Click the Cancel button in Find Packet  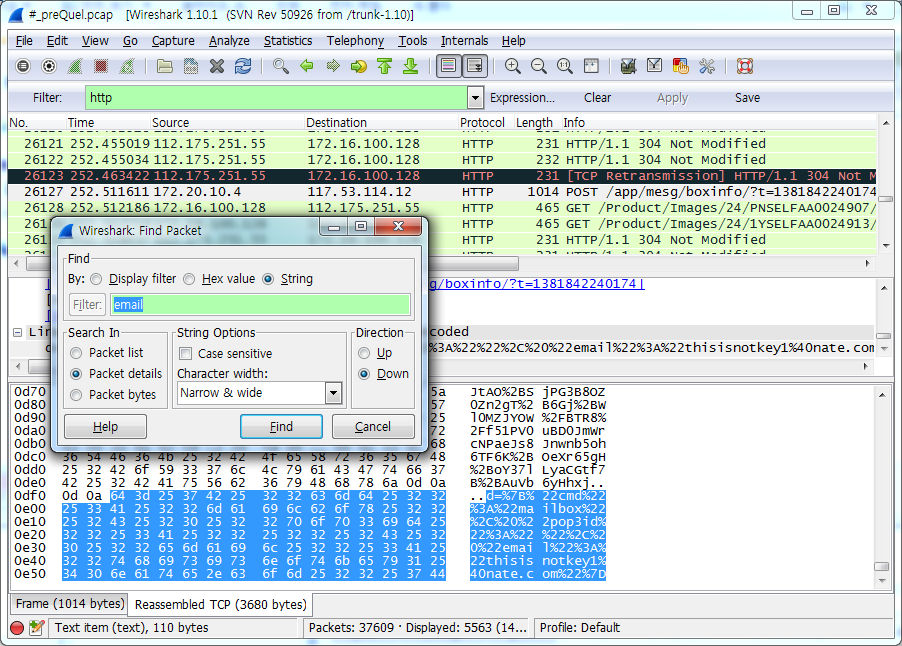tap(373, 426)
